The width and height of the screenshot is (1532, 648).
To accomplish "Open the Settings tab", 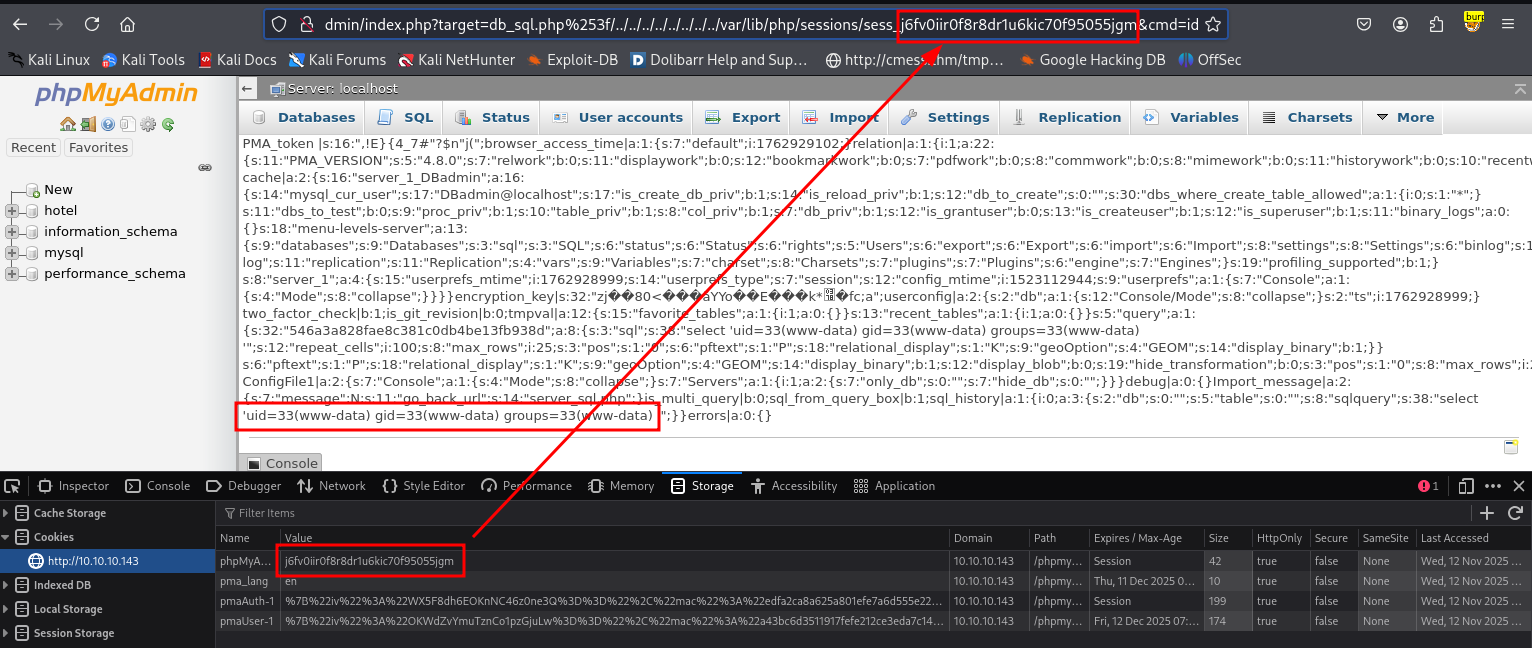I will pyautogui.click(x=944, y=117).
